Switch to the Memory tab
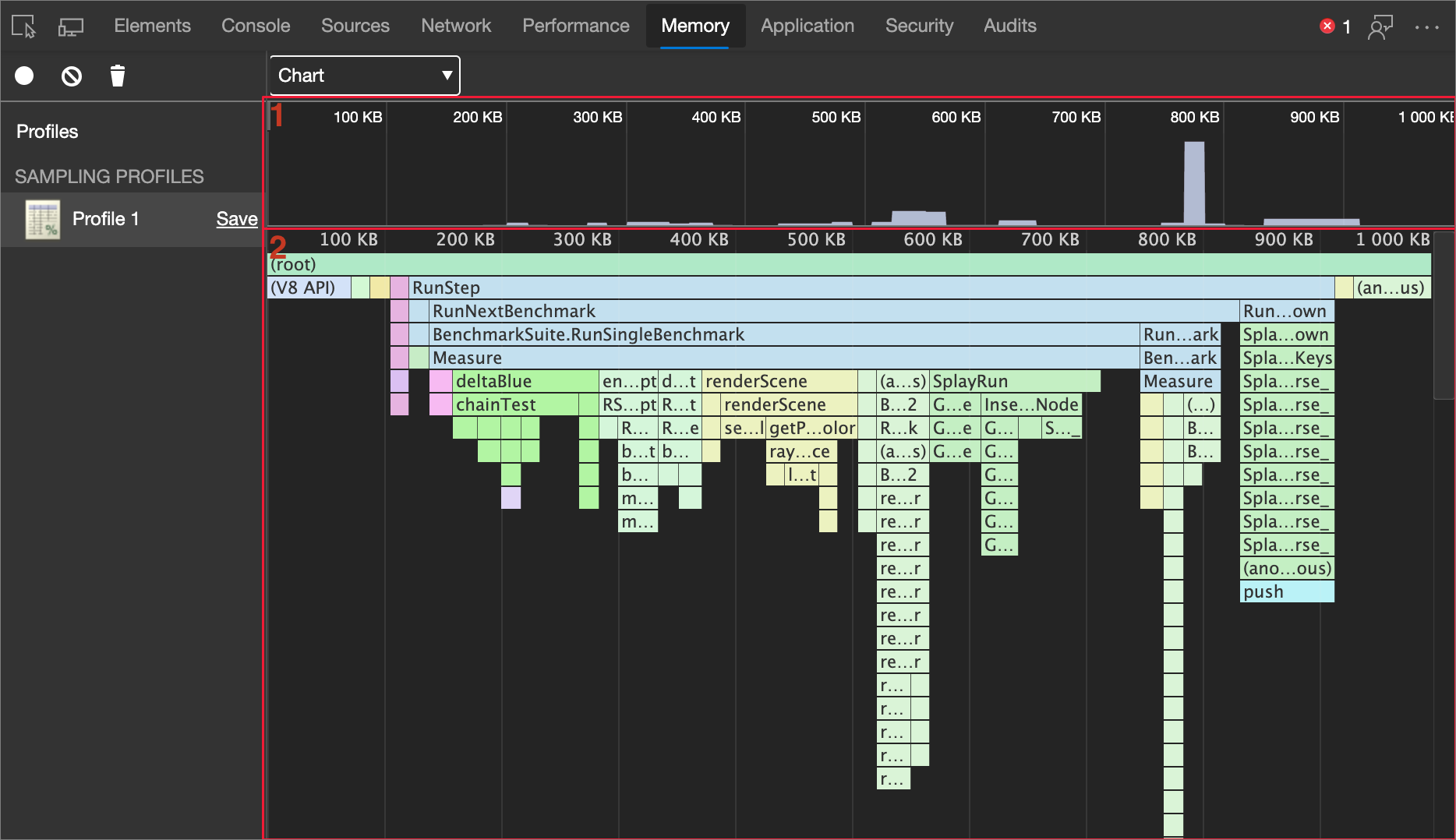Viewport: 1456px width, 840px height. click(694, 25)
